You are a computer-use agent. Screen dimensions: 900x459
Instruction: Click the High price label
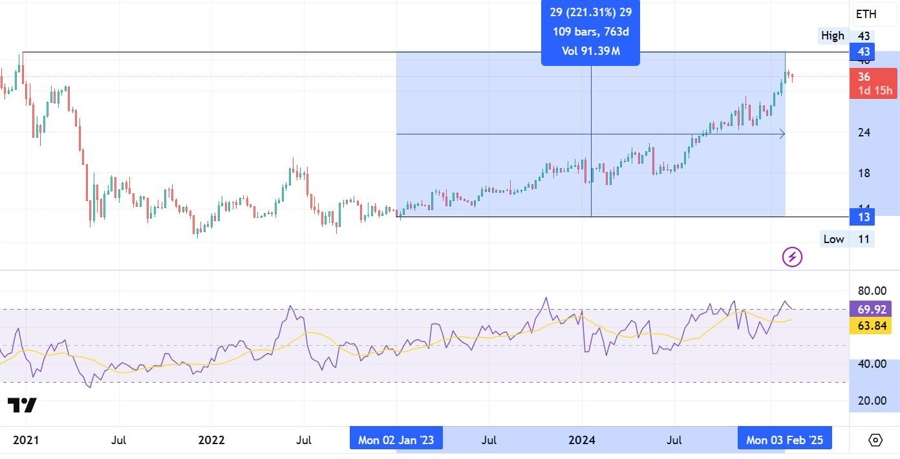pos(832,36)
